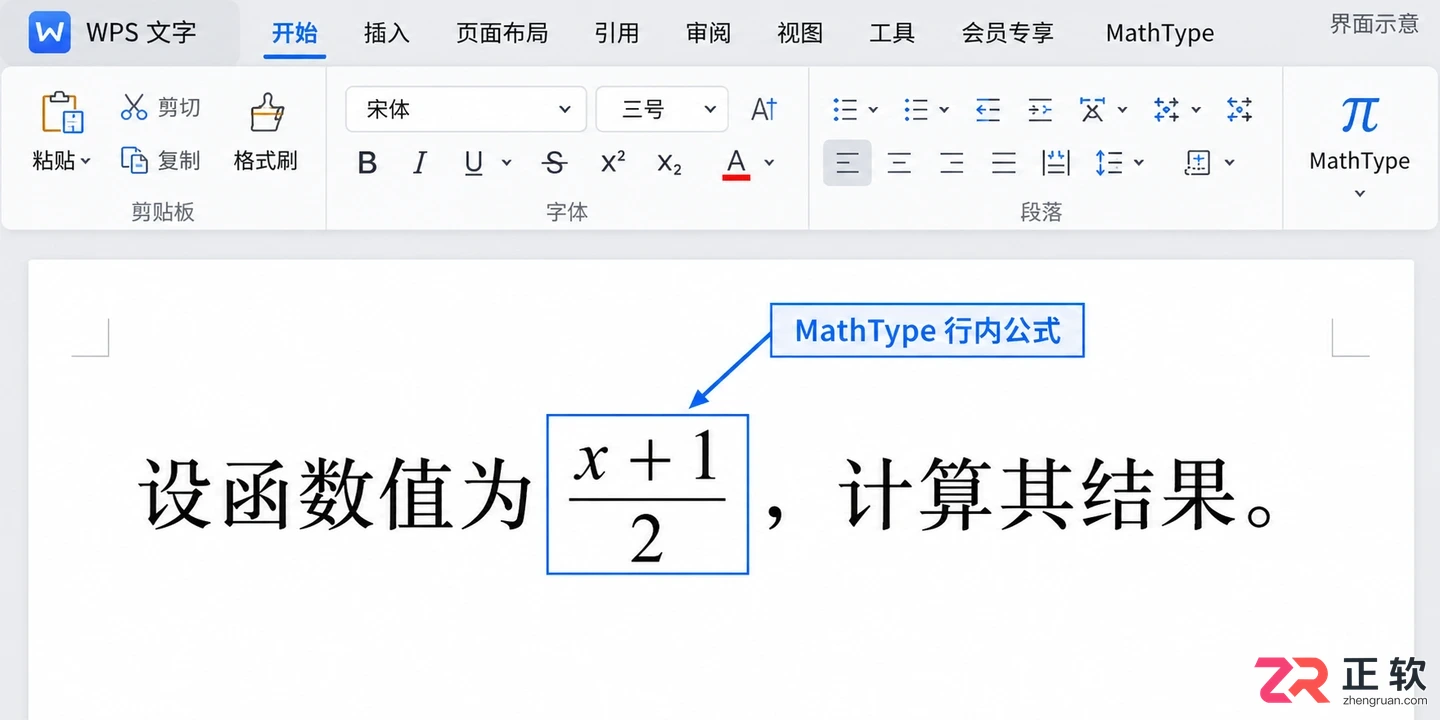The image size is (1440, 720).
Task: Open underline style dropdown arrow
Action: (506, 162)
